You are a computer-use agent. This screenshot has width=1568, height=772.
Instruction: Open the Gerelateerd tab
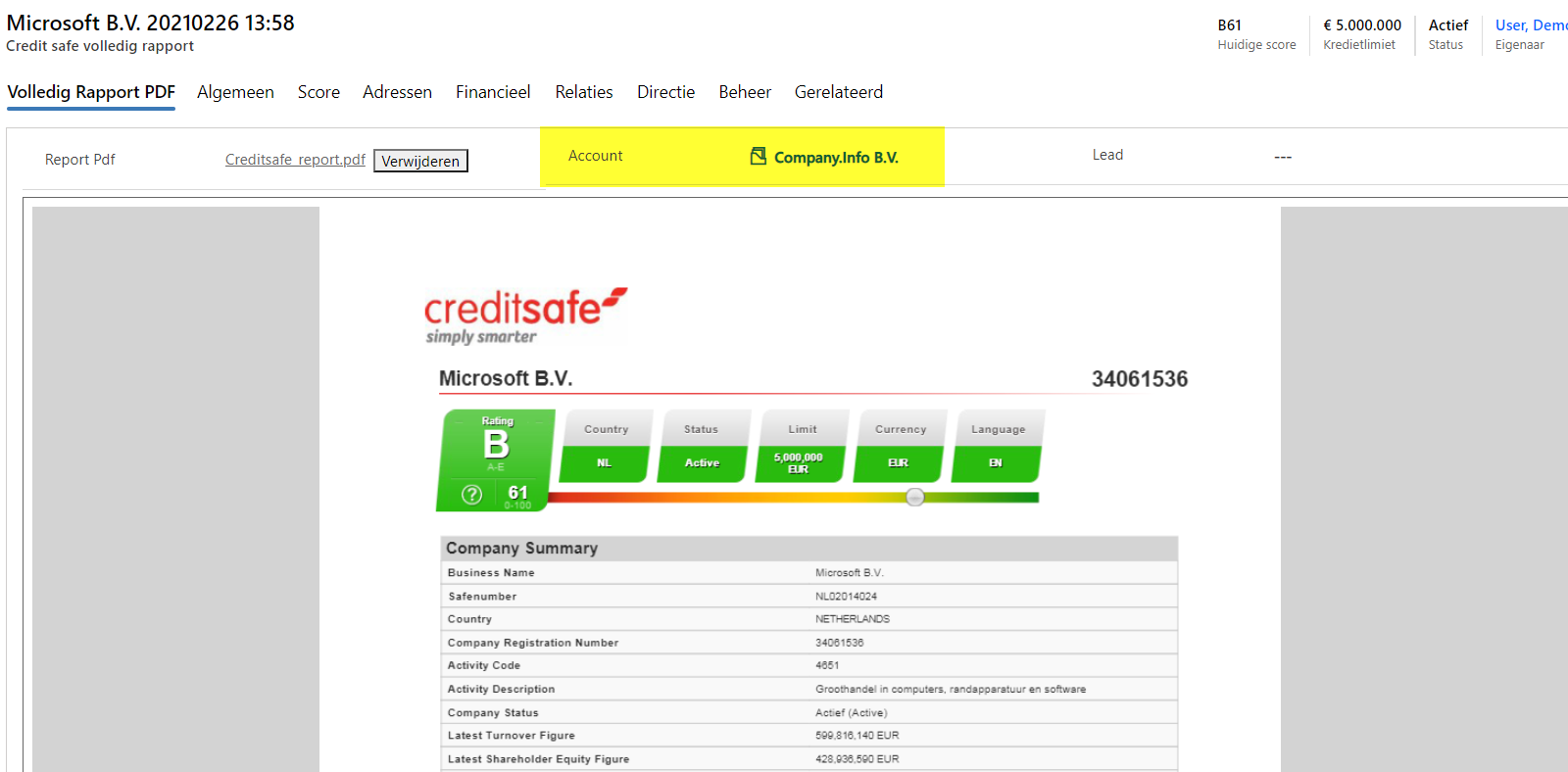pos(838,92)
